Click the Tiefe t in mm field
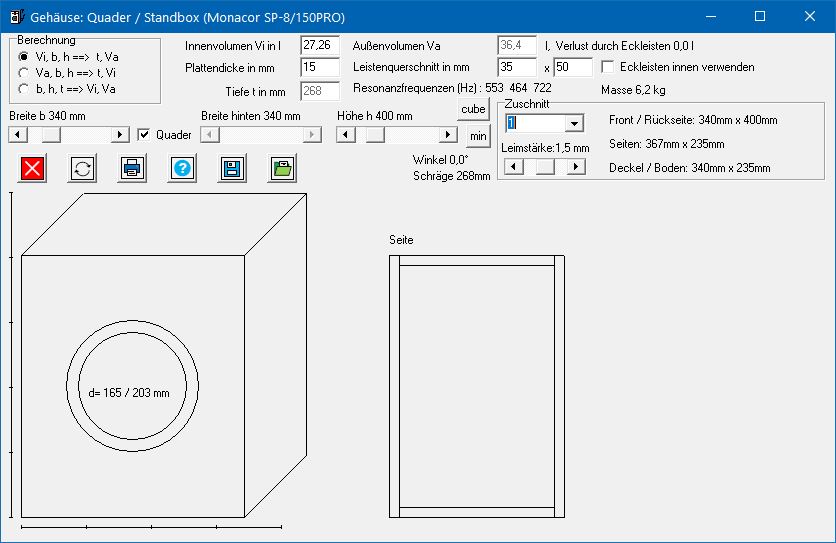836x543 pixels. [x=320, y=91]
